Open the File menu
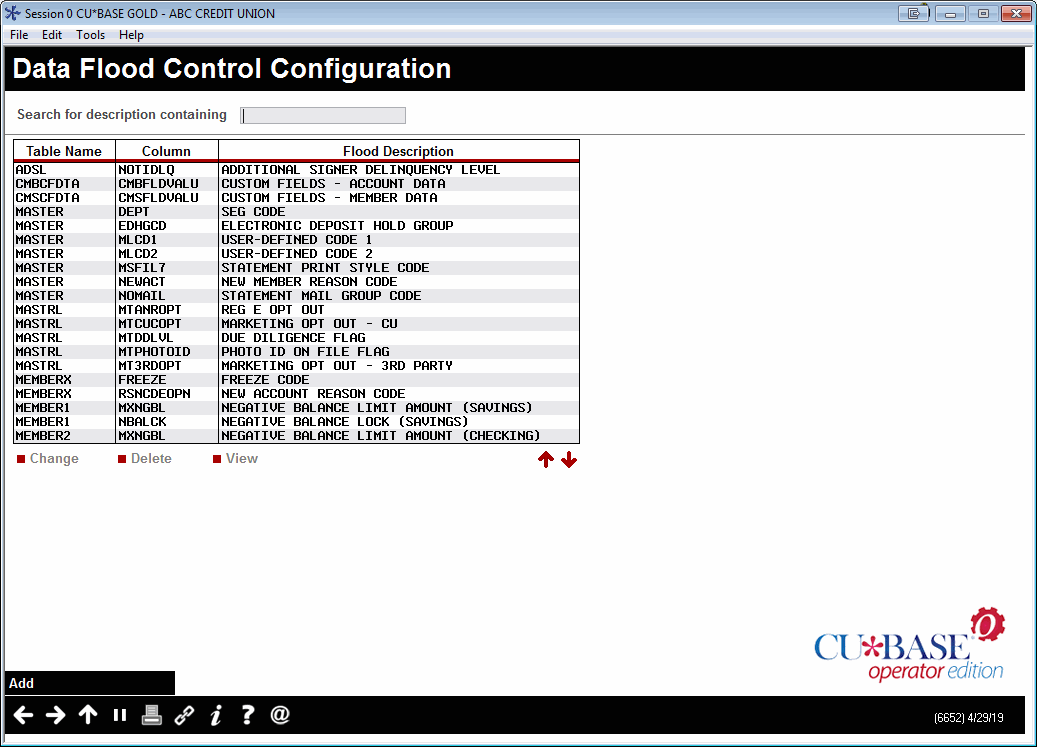Viewport: 1037px width, 747px height. (x=19, y=35)
